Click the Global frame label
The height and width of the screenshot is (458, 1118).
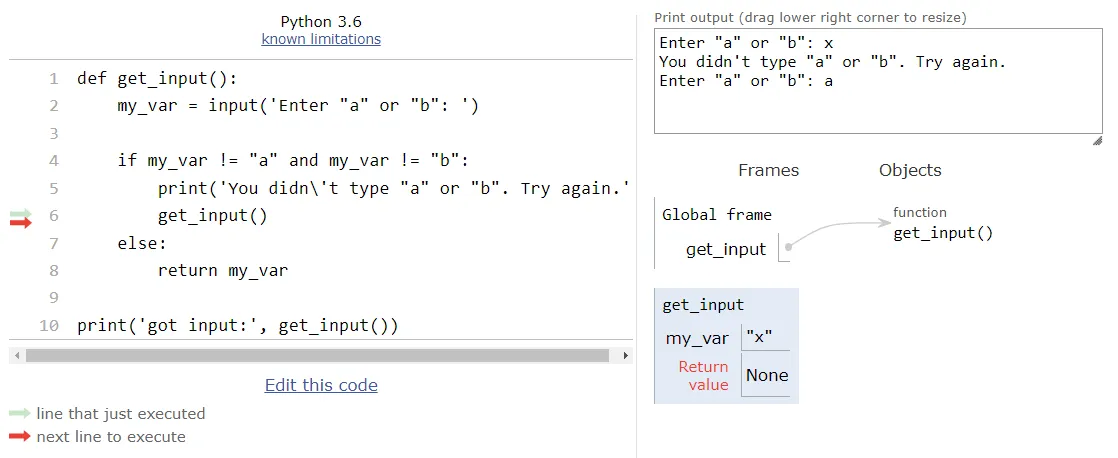717,214
